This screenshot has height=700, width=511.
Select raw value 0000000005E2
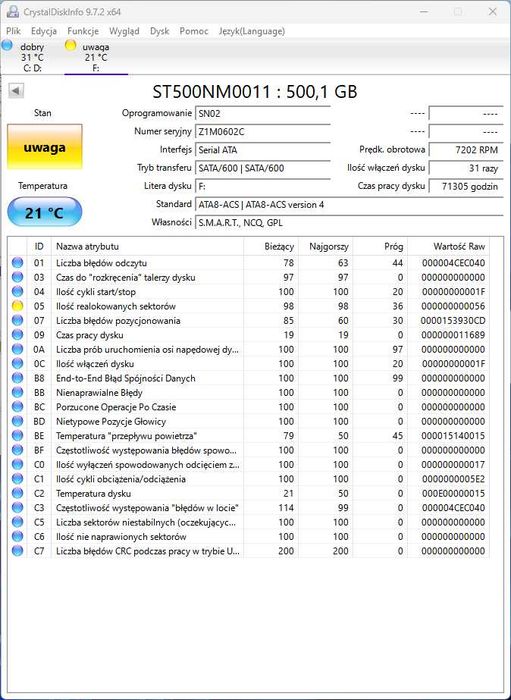[x=453, y=479]
